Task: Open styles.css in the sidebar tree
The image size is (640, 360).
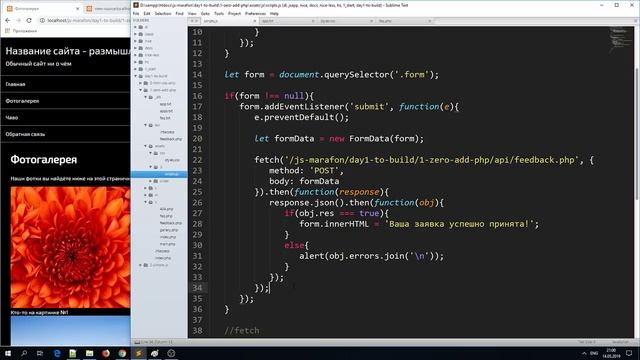Action: 172,160
